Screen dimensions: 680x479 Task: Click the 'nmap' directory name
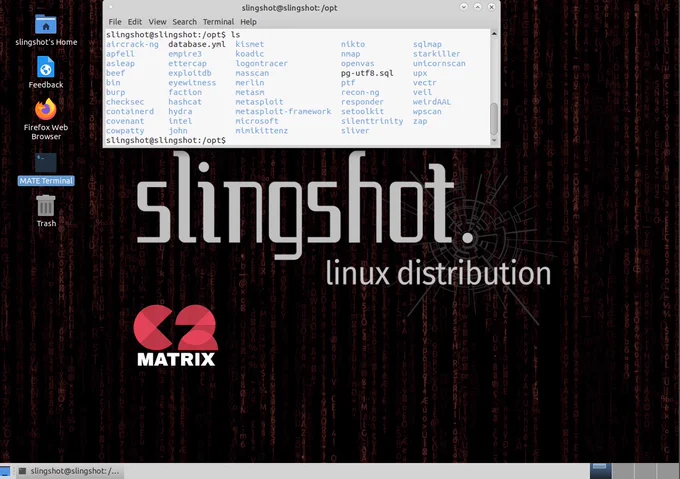coord(350,54)
